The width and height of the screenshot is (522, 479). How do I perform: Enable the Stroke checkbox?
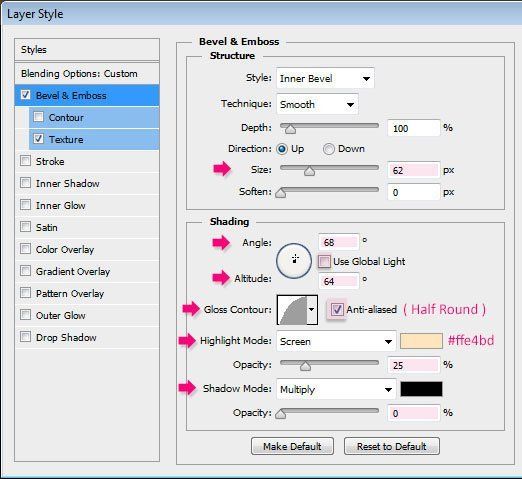25,161
